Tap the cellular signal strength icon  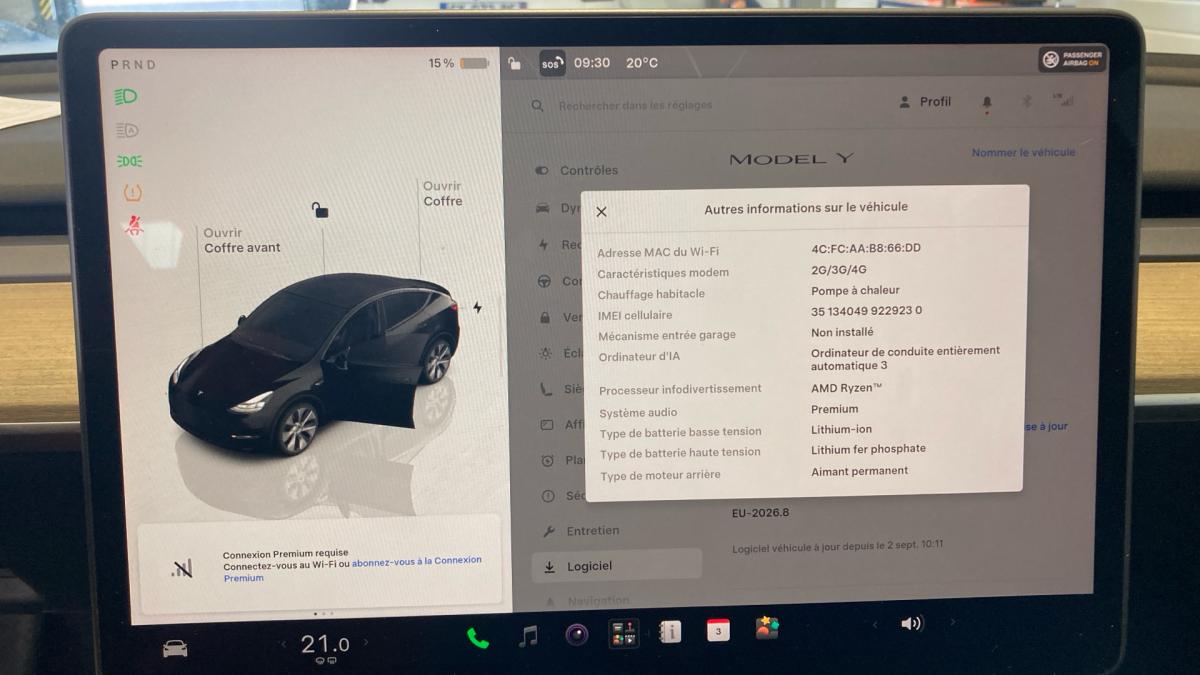coord(1062,100)
